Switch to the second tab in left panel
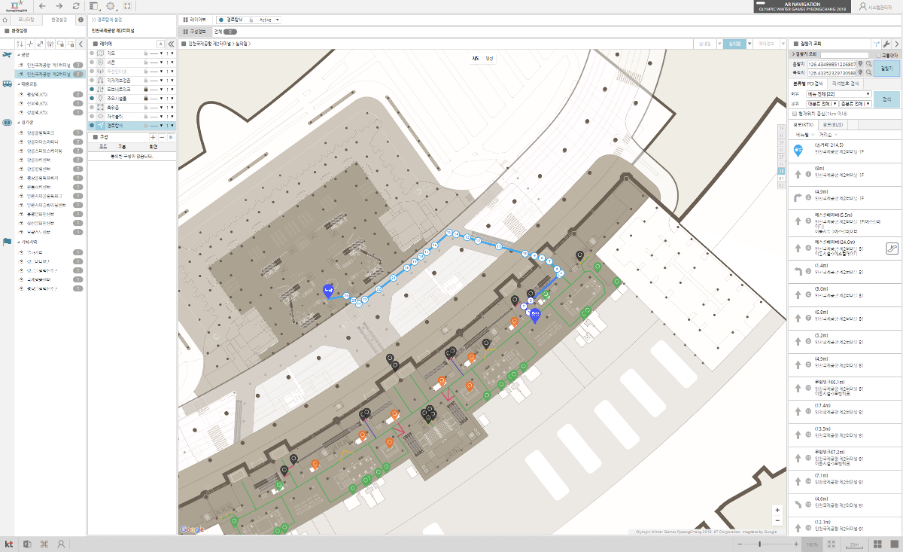This screenshot has width=904, height=552. click(x=59, y=19)
